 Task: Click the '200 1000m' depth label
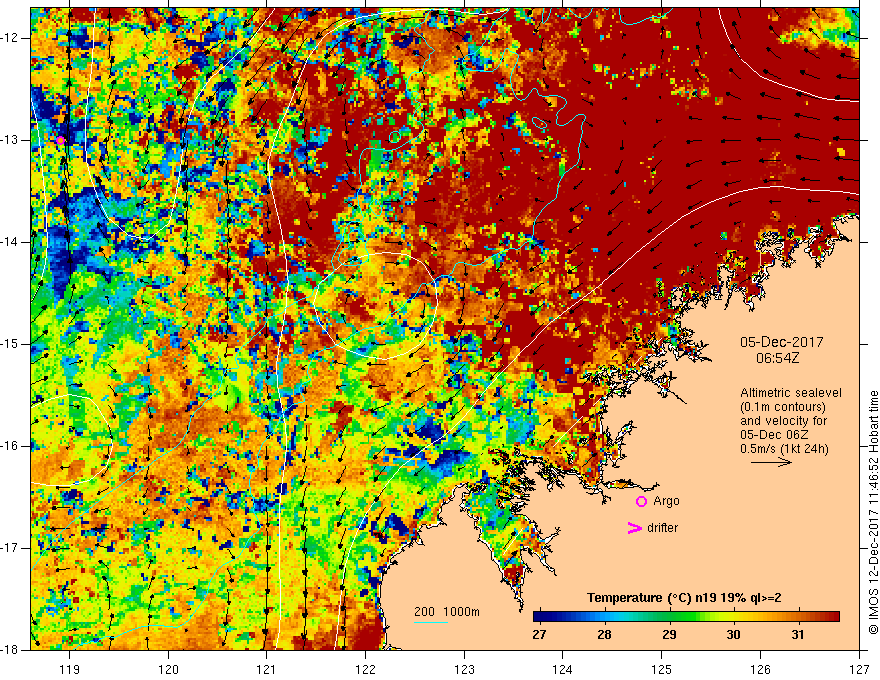[x=447, y=612]
